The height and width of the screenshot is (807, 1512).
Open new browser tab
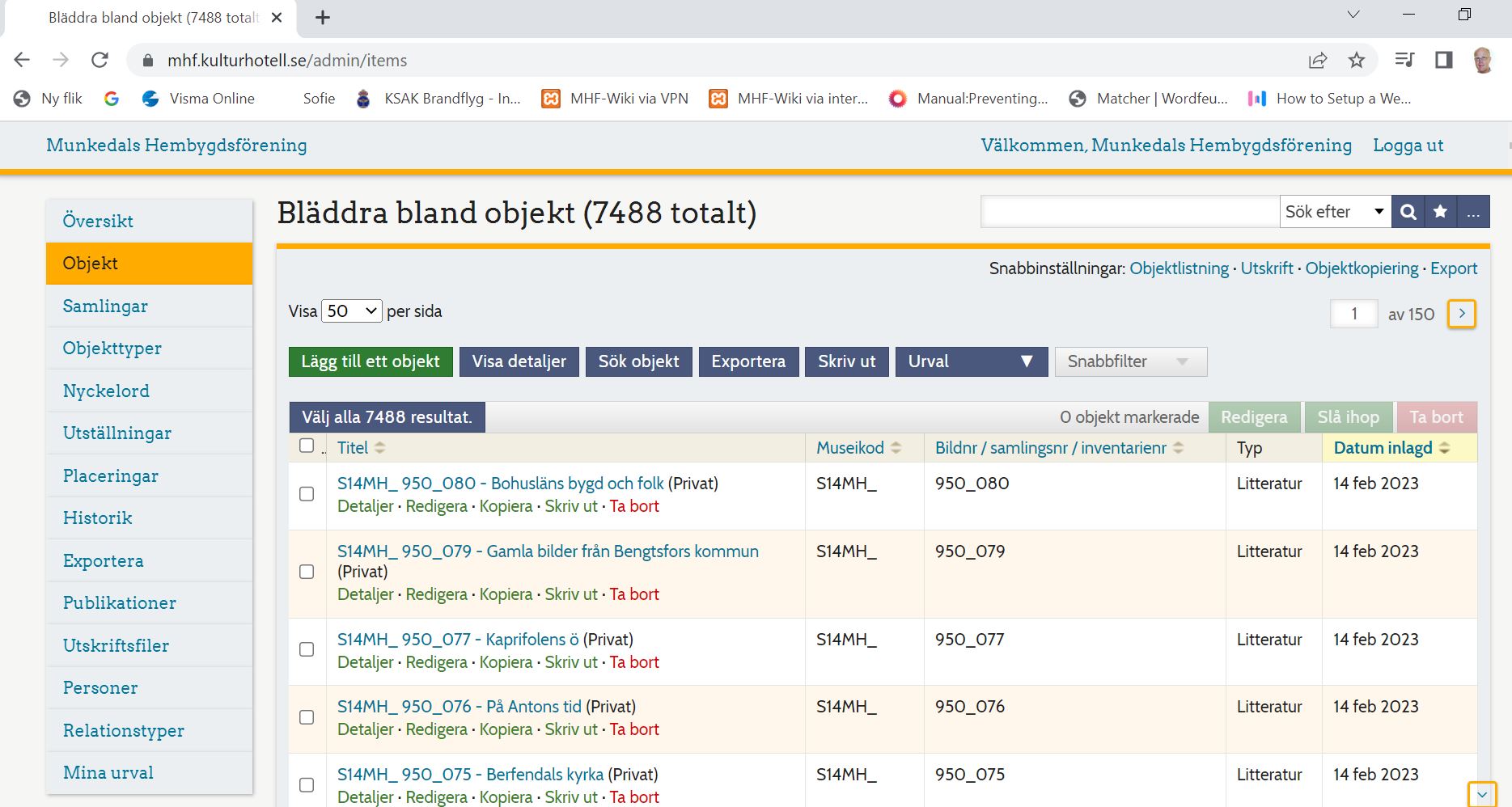pyautogui.click(x=323, y=18)
